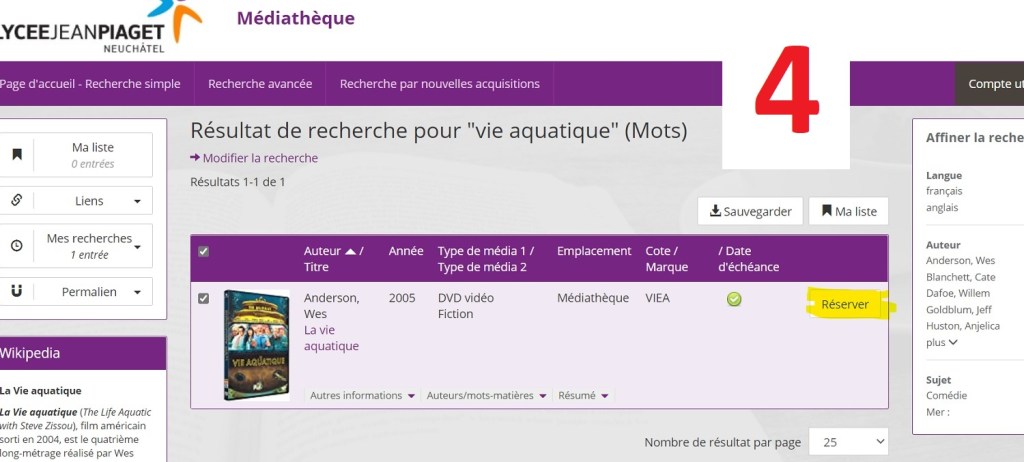This screenshot has width=1024, height=462.
Task: Open Recherche avancée tab
Action: coord(260,84)
